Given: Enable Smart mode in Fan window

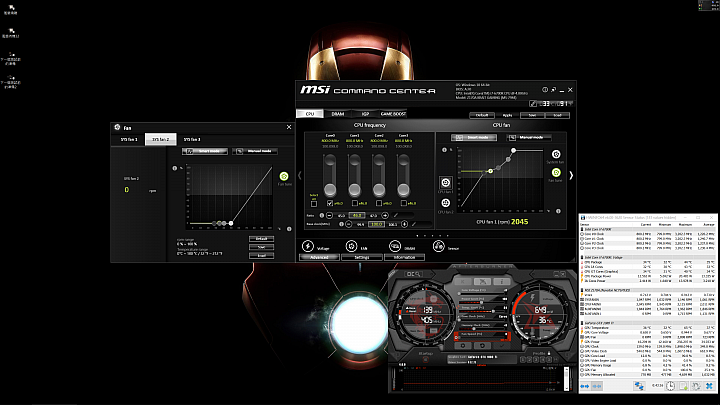Looking at the screenshot, I should coord(205,151).
